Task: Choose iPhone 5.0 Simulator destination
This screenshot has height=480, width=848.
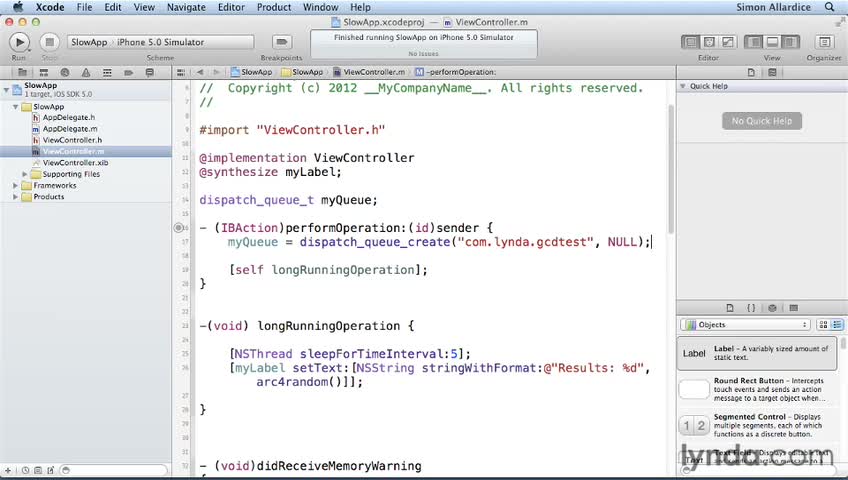Action: [161, 42]
